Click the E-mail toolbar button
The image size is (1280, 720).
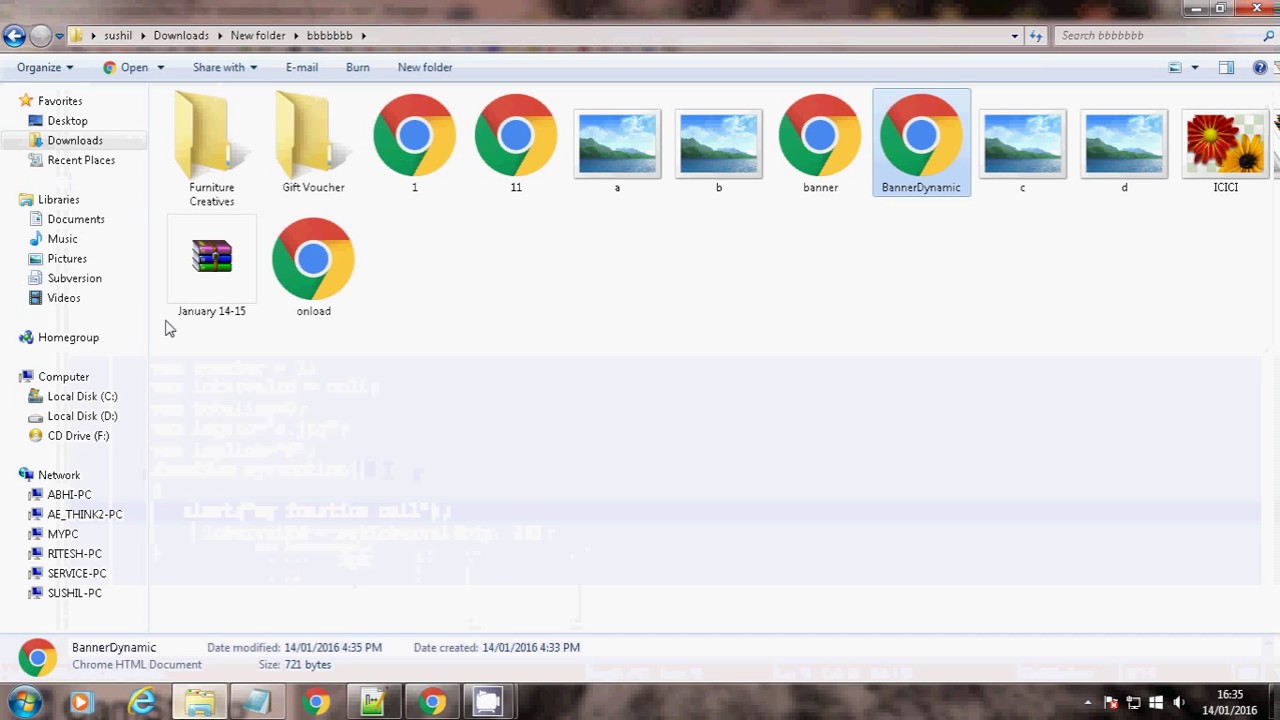[x=302, y=67]
